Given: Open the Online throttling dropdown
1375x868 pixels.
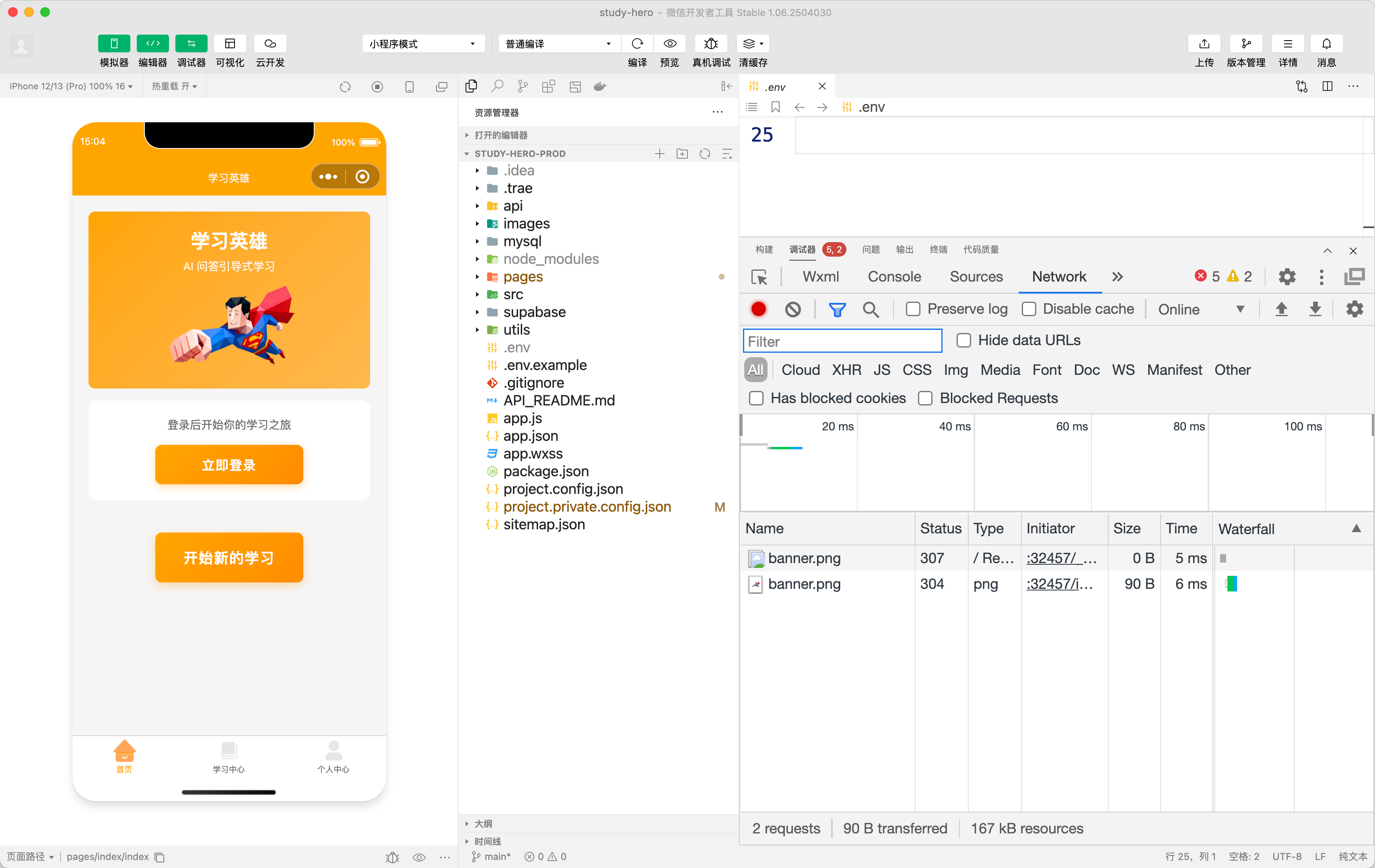Looking at the screenshot, I should [1200, 309].
